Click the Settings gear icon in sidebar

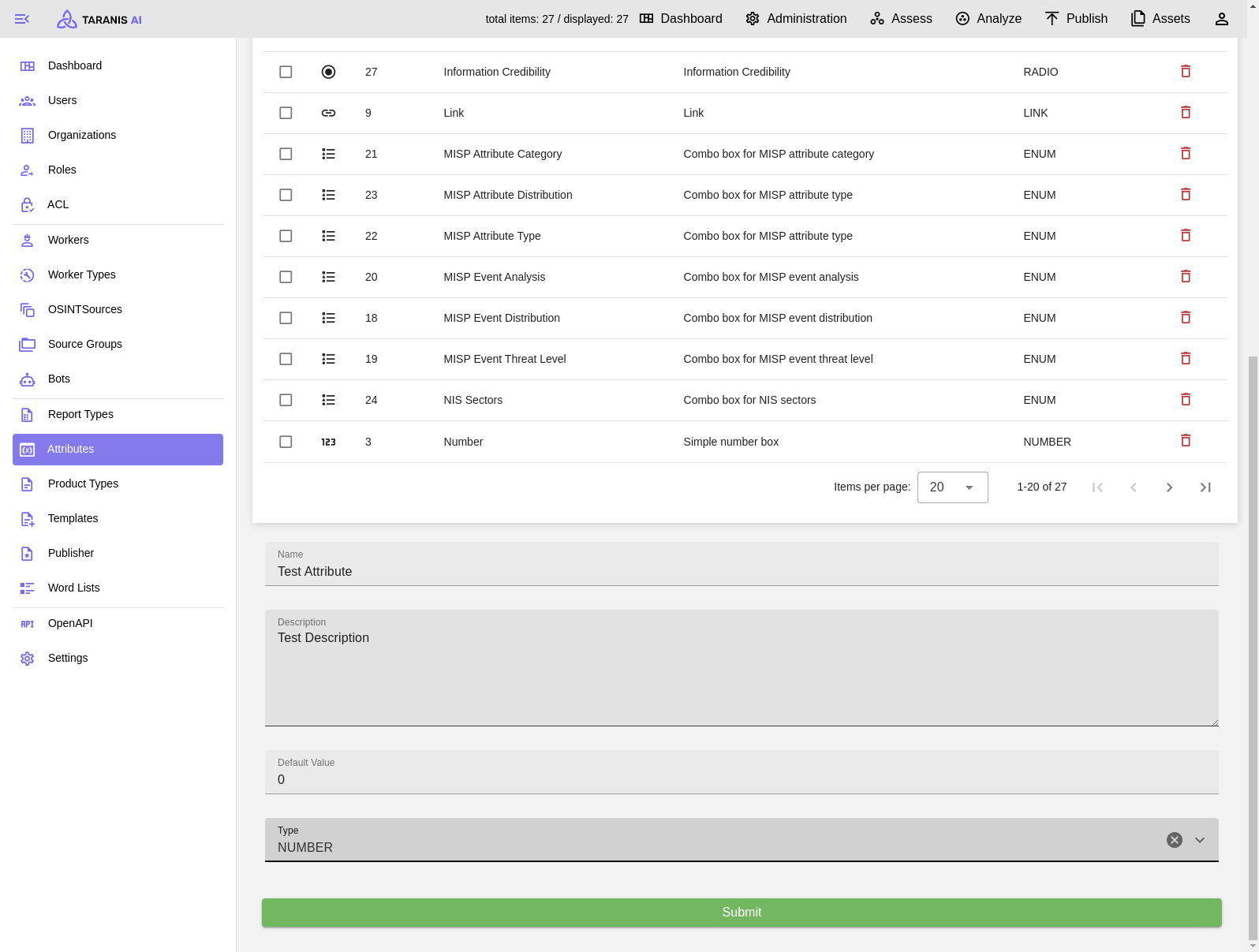click(x=28, y=659)
